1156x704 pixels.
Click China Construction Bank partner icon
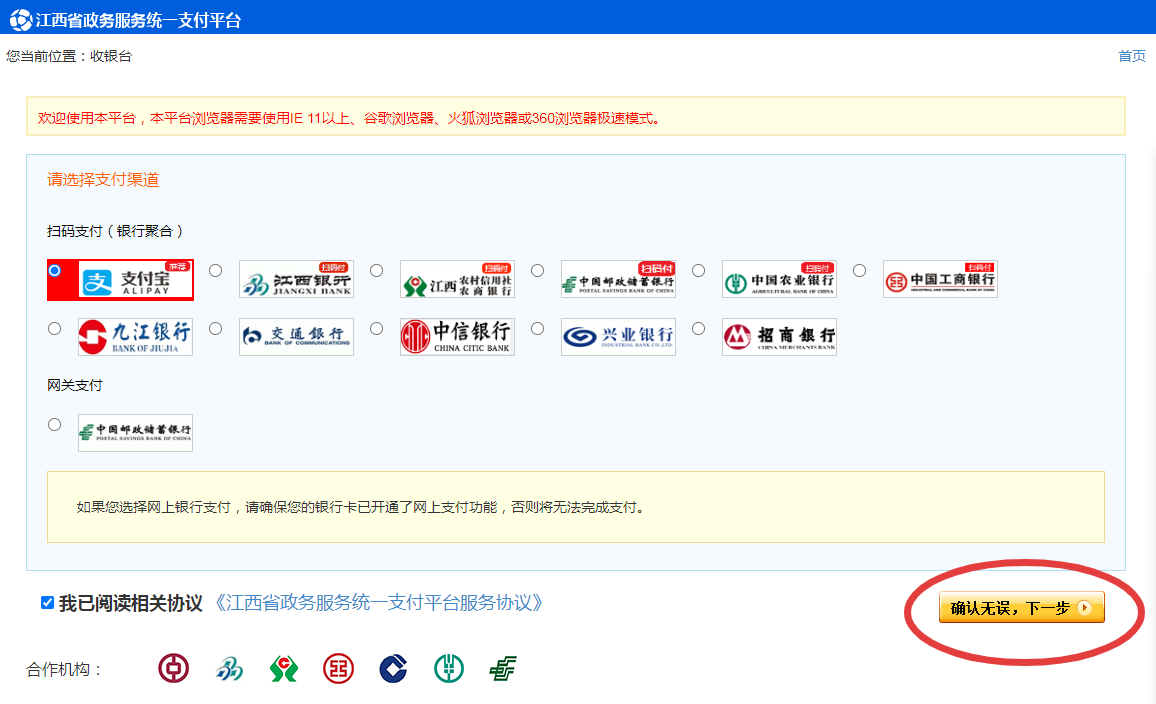(x=393, y=669)
